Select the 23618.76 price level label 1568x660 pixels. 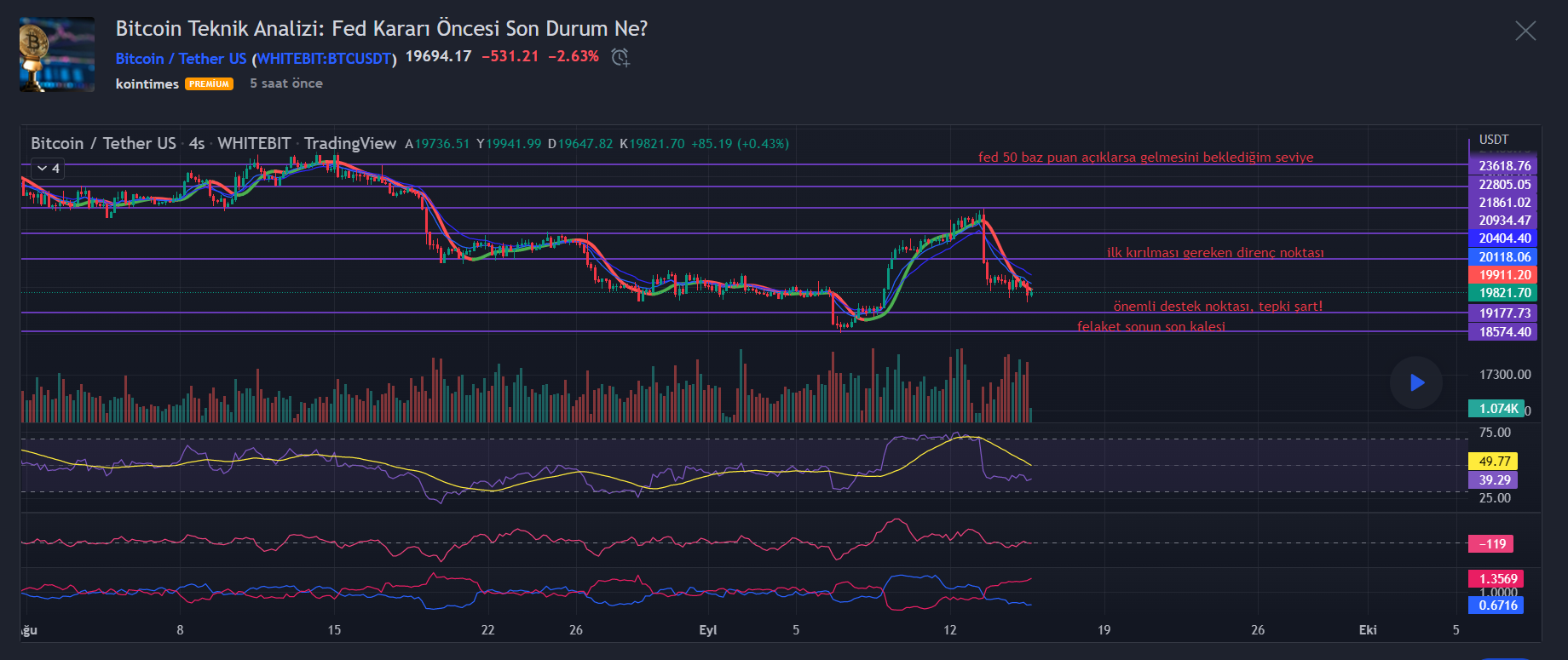[x=1503, y=166]
